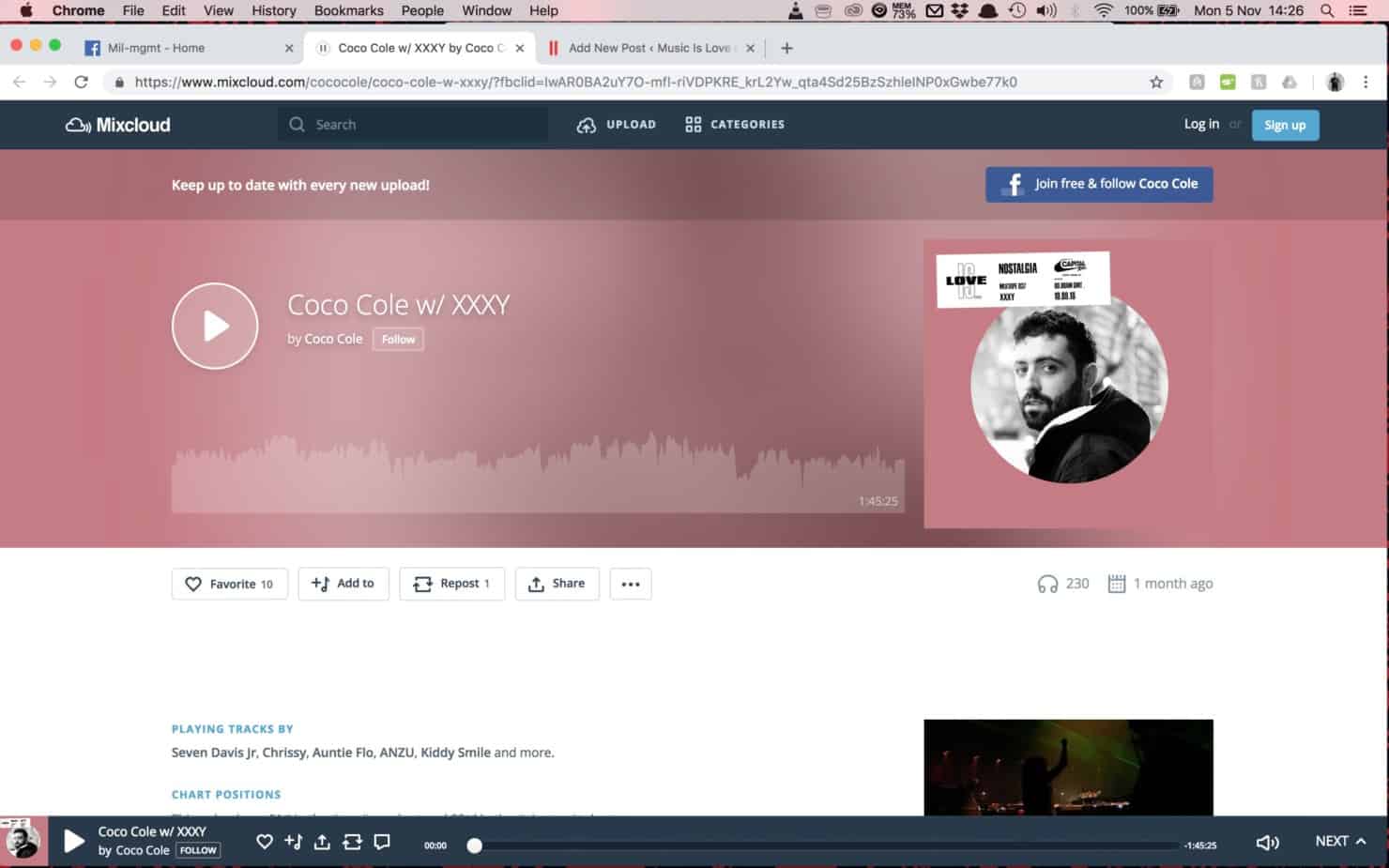
Task: Repost this show
Action: pyautogui.click(x=451, y=584)
